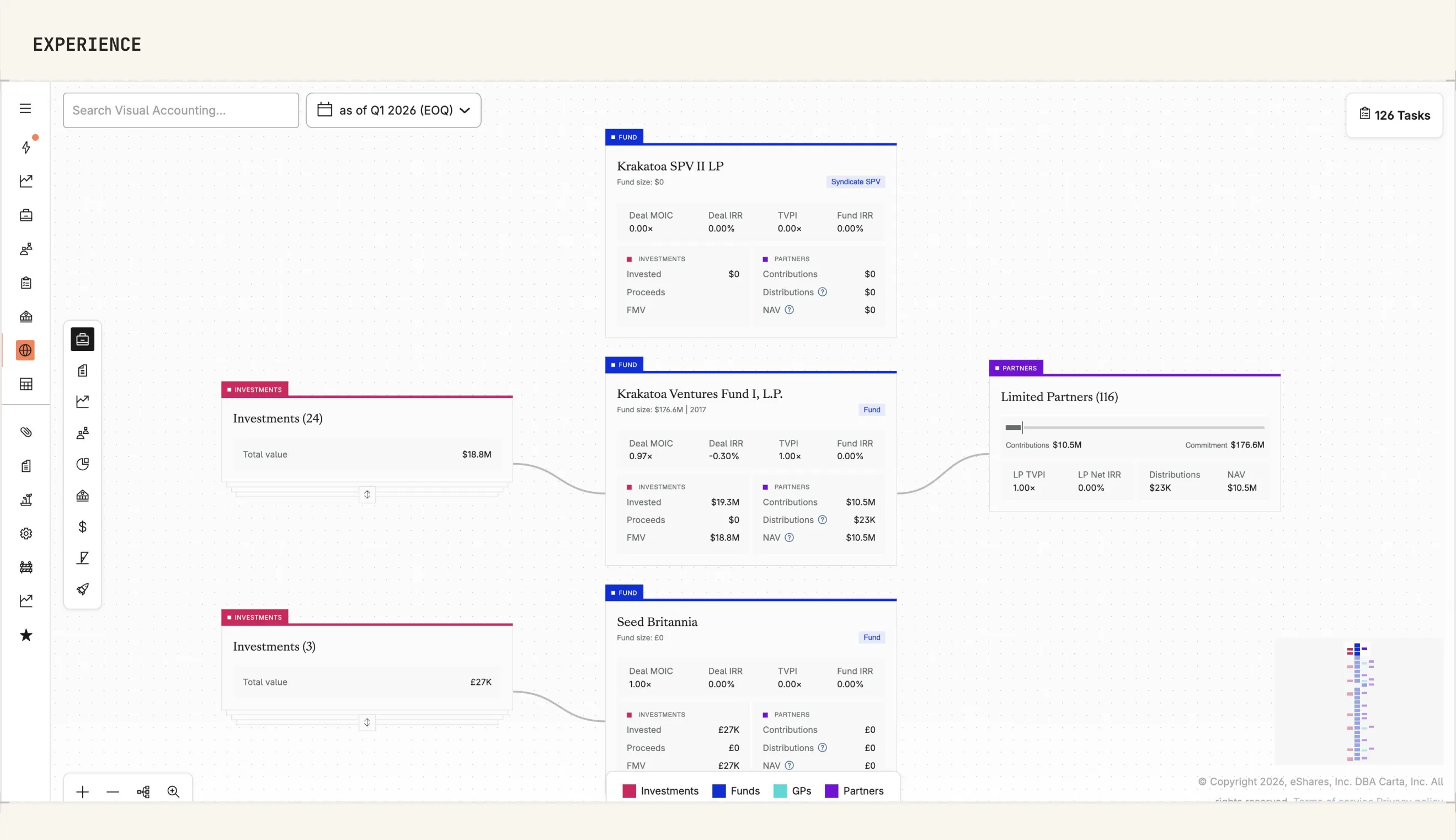Zoom out with the minus icon
Screen dimensions: 1456x840
click(113, 792)
